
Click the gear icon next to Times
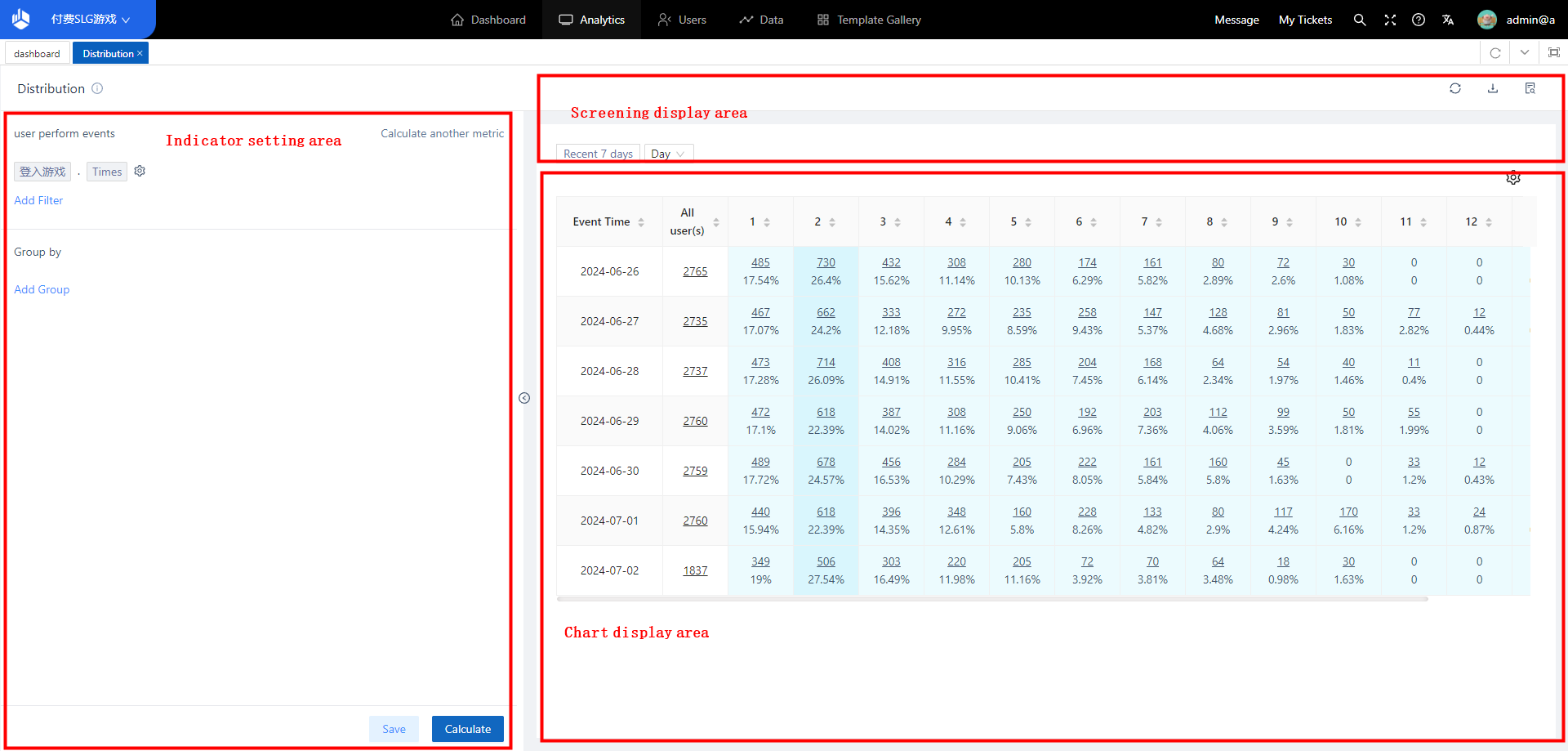point(140,172)
